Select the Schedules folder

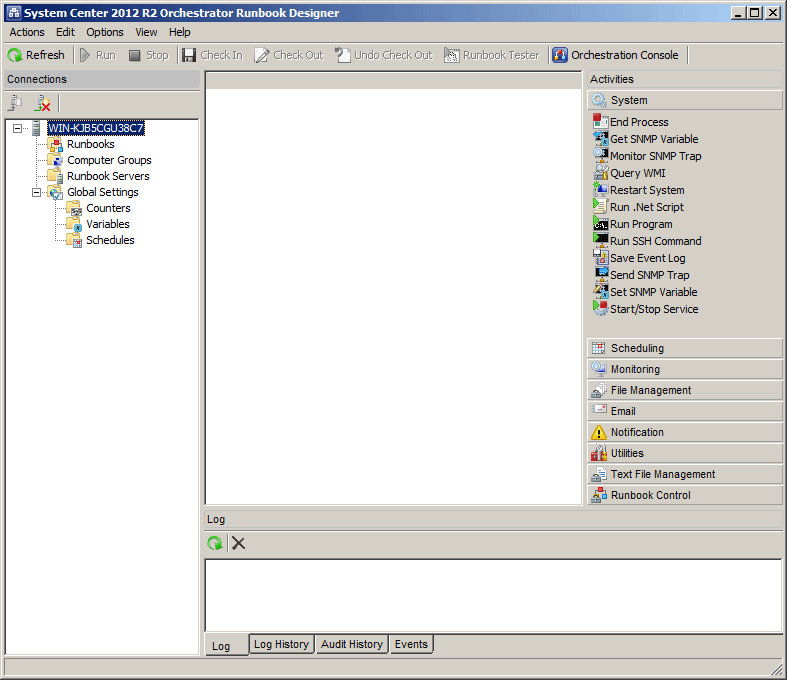click(x=110, y=240)
